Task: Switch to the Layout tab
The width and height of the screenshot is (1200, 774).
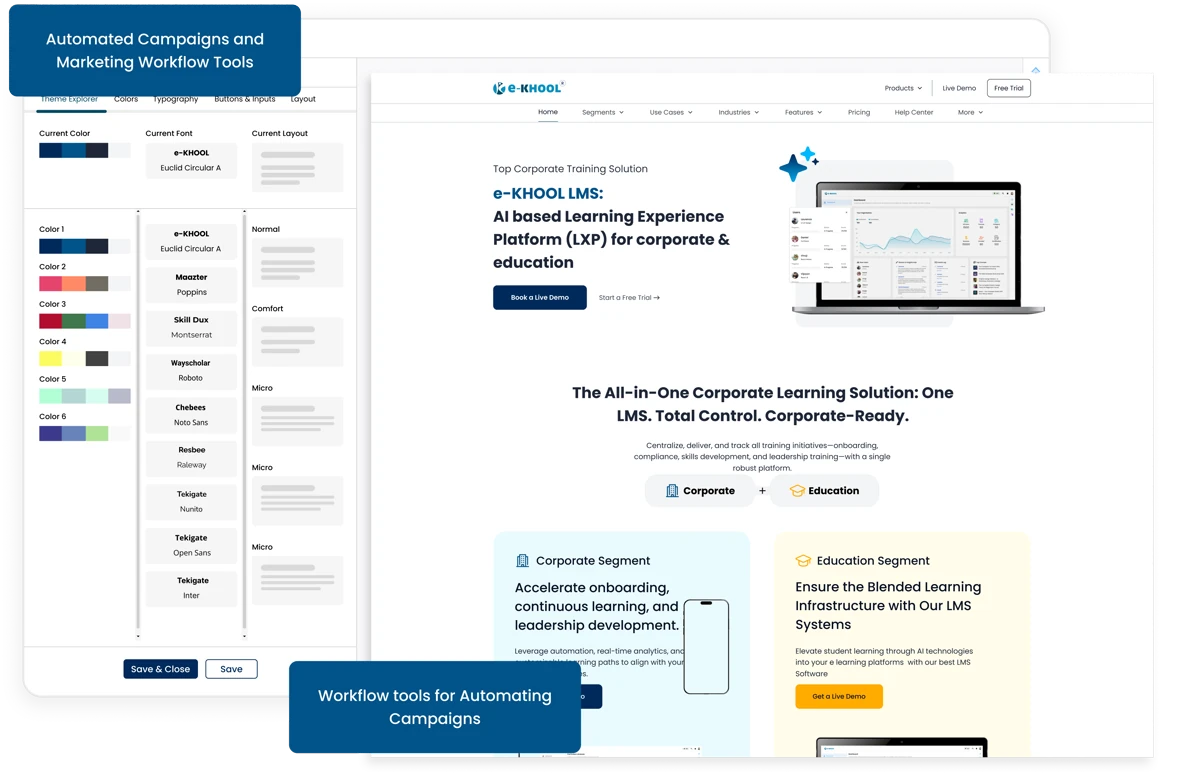Action: coord(303,99)
